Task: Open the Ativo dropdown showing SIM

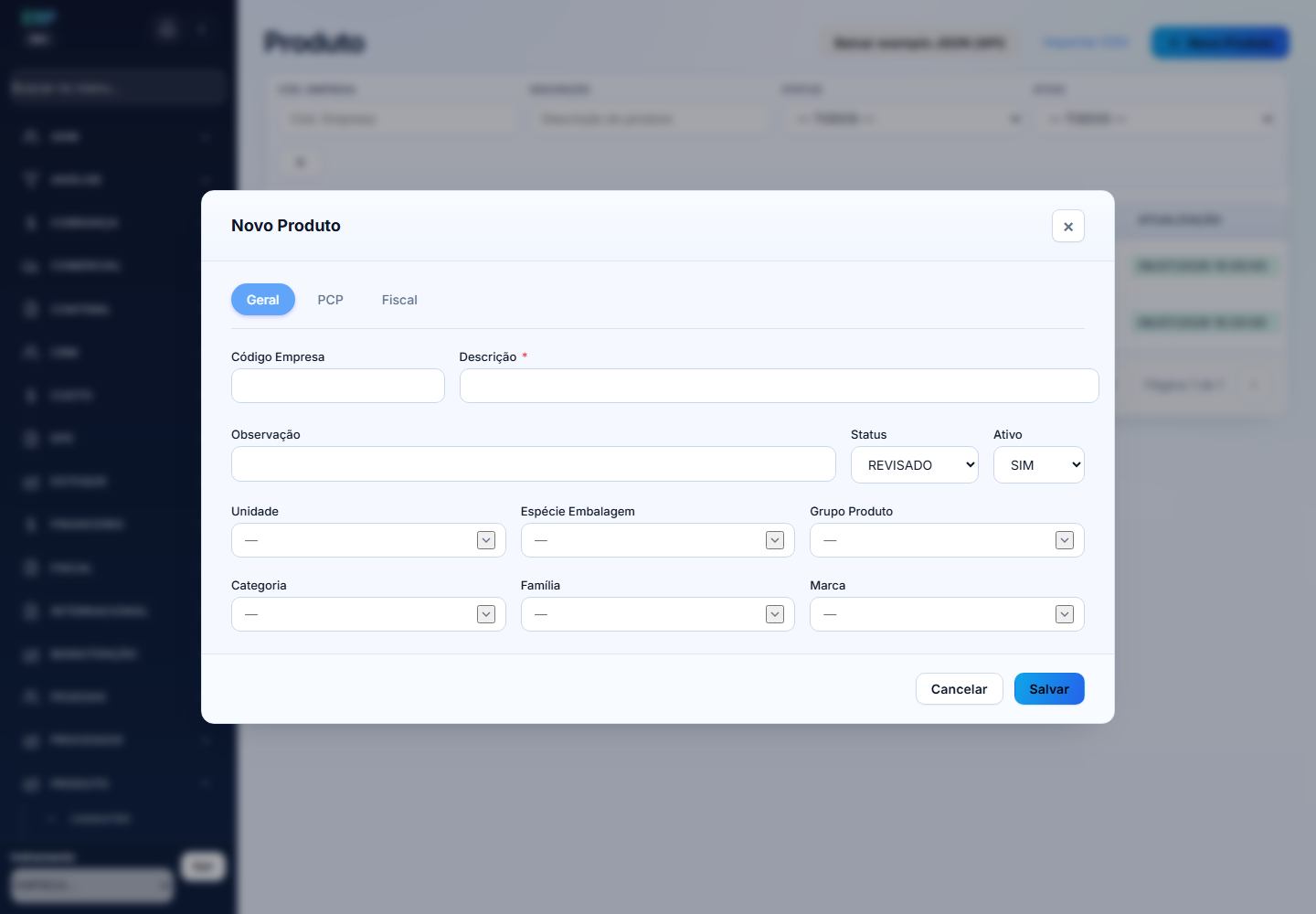Action: click(x=1039, y=464)
